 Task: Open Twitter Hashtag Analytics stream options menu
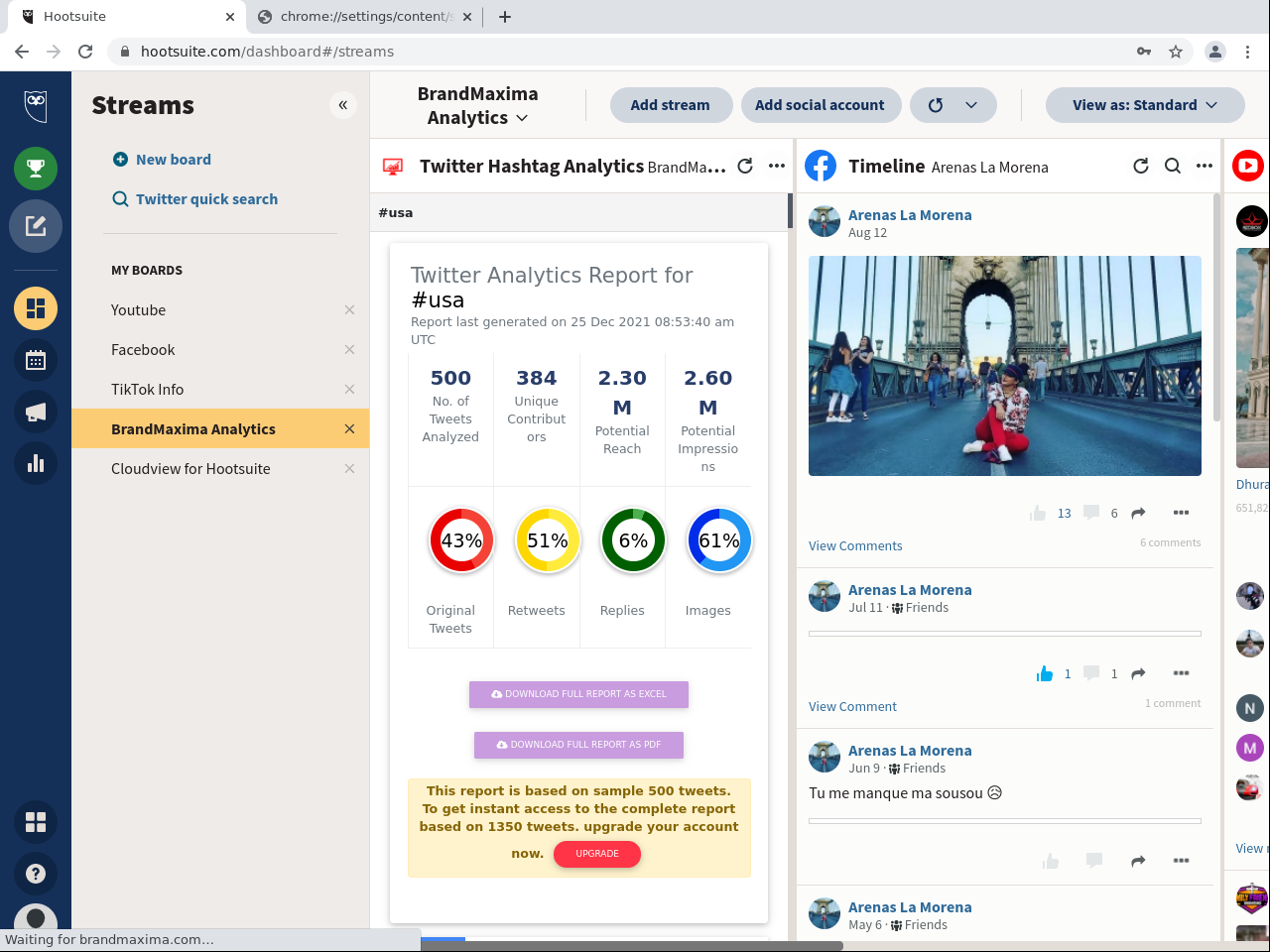click(777, 166)
